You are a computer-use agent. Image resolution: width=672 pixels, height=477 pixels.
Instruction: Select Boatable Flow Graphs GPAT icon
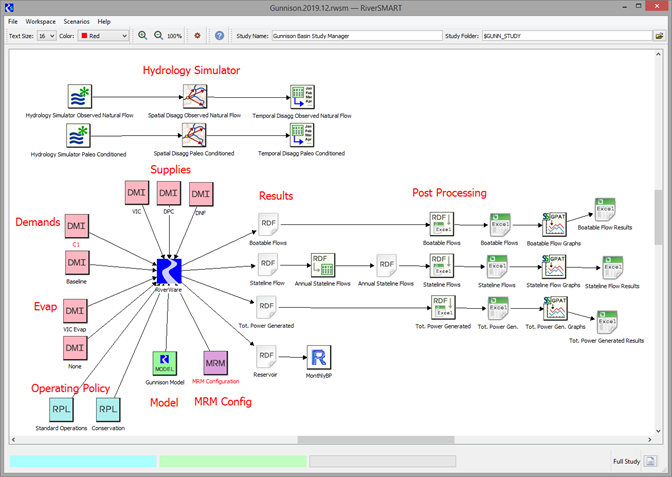pos(553,223)
